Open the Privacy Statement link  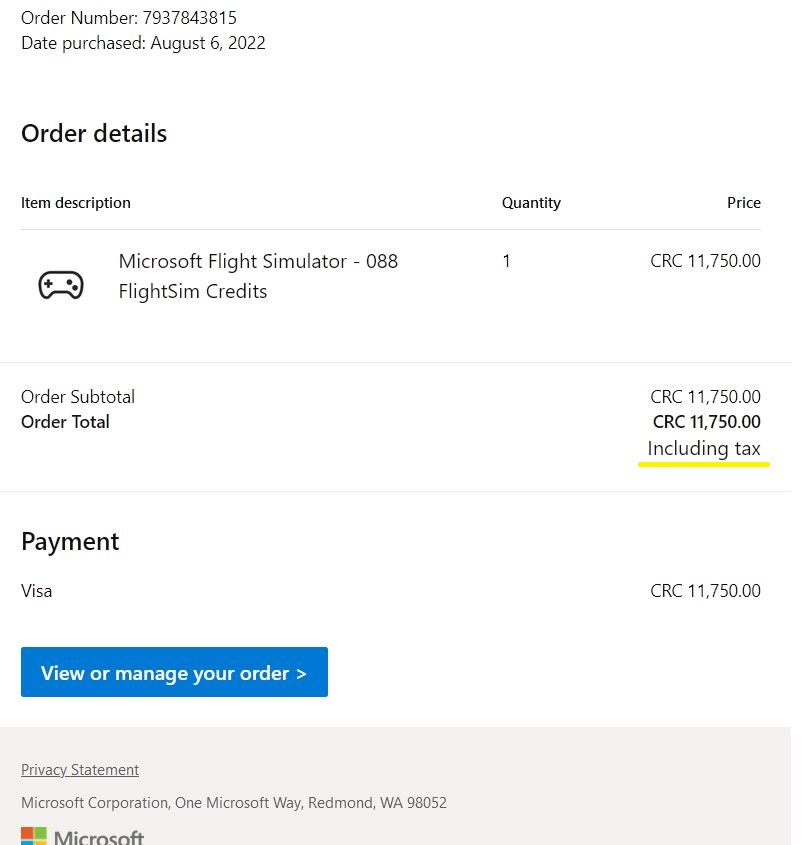coord(80,770)
